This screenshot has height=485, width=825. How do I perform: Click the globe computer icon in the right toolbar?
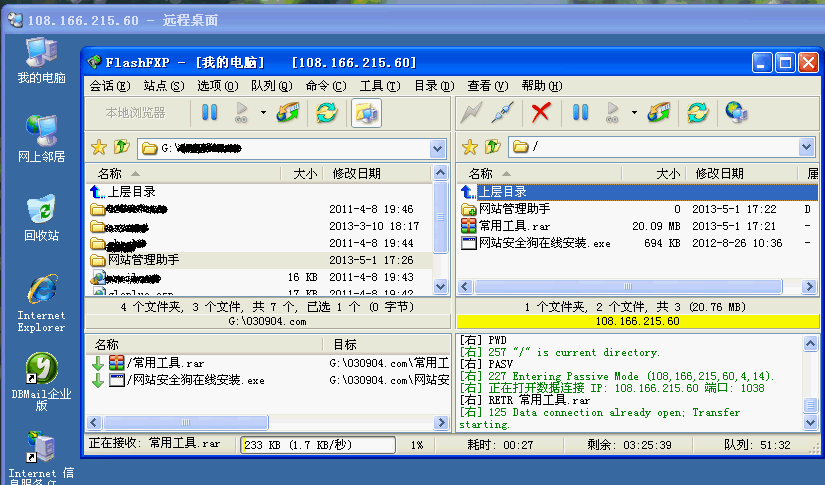[x=736, y=113]
